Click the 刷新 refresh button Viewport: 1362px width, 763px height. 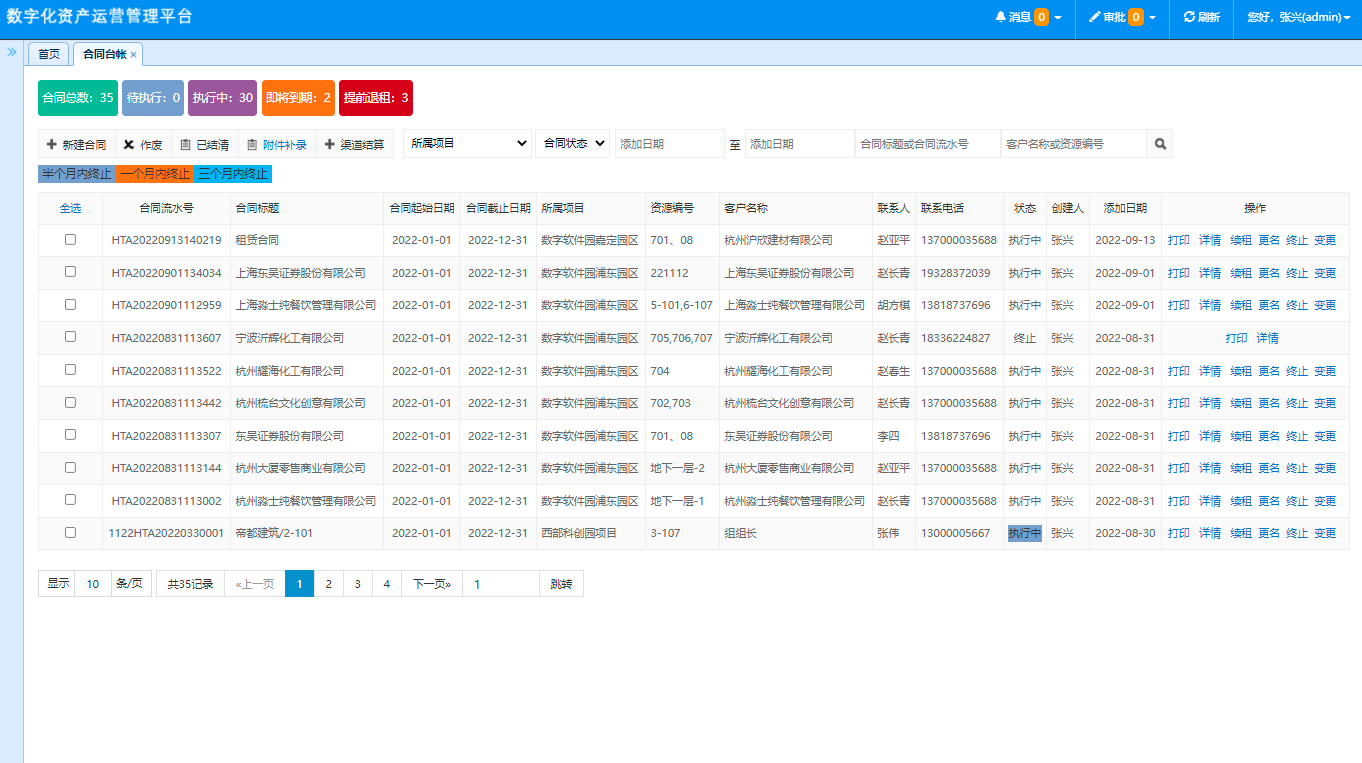click(x=1202, y=17)
